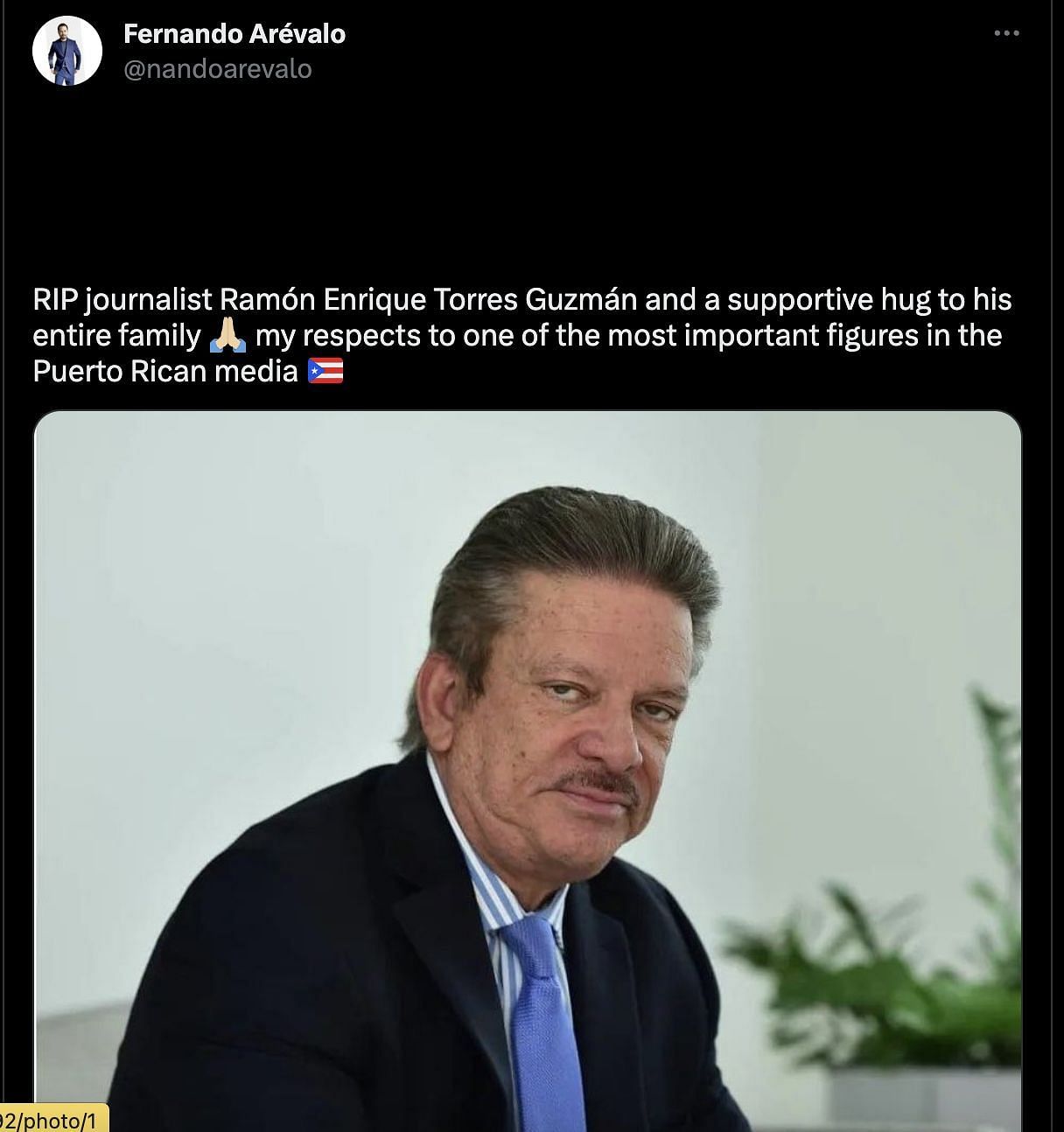1064x1132 pixels.
Task: Click the phrase 'Puerto Rican media'
Action: pyautogui.click(x=166, y=372)
